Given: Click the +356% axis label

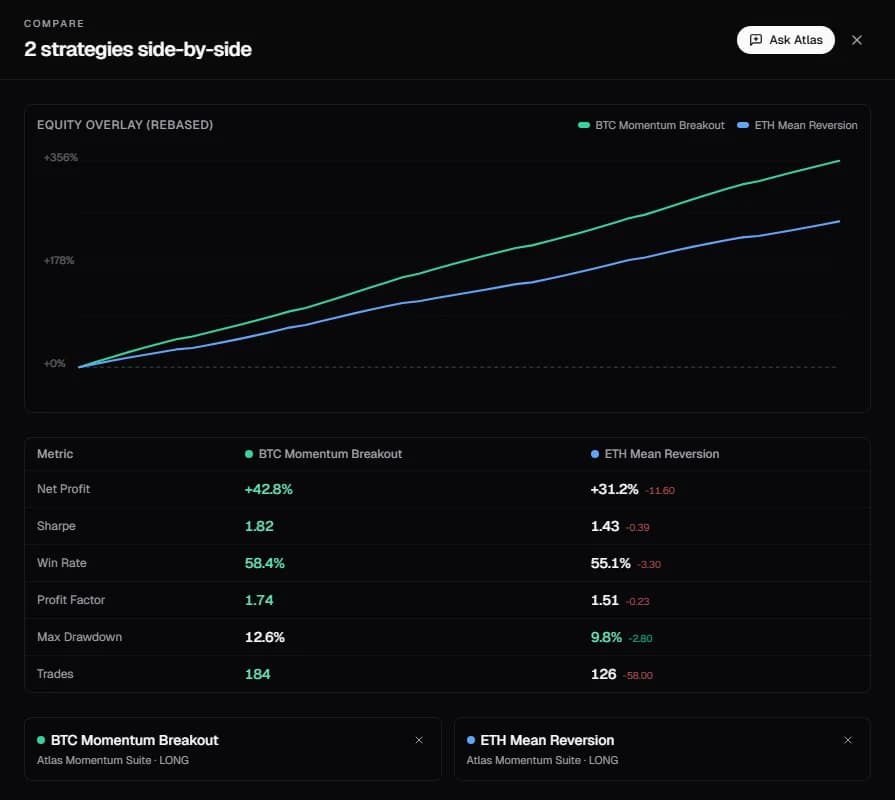Looking at the screenshot, I should pos(61,157).
